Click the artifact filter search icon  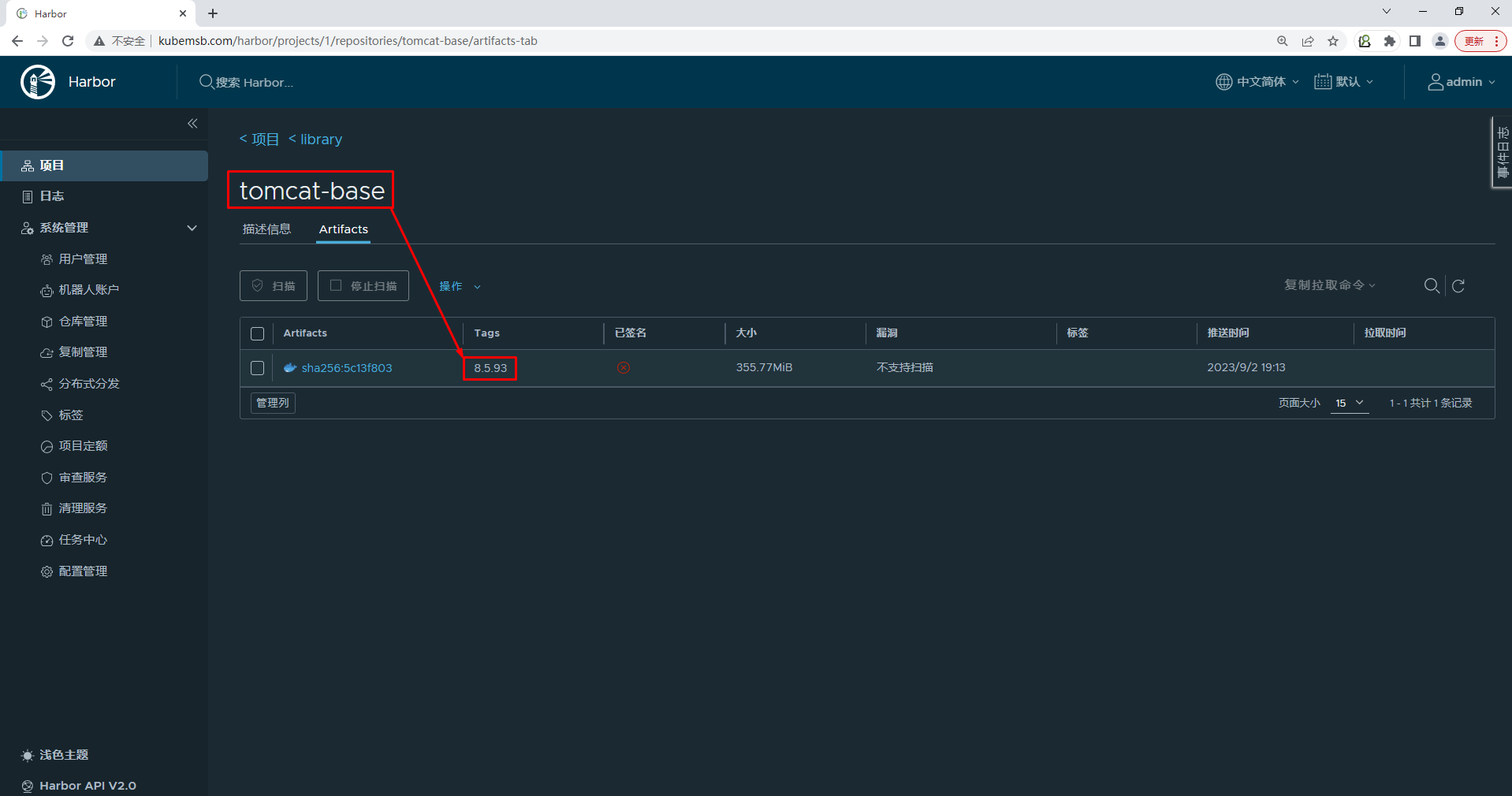point(1432,285)
